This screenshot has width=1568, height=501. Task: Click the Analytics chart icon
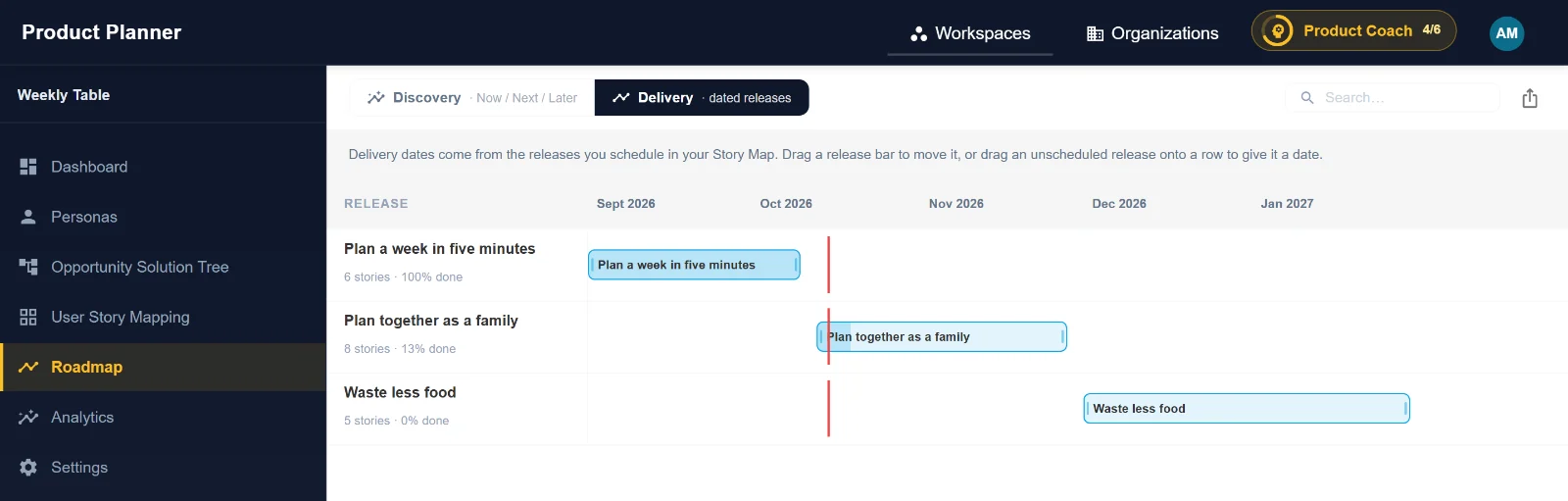coord(28,417)
